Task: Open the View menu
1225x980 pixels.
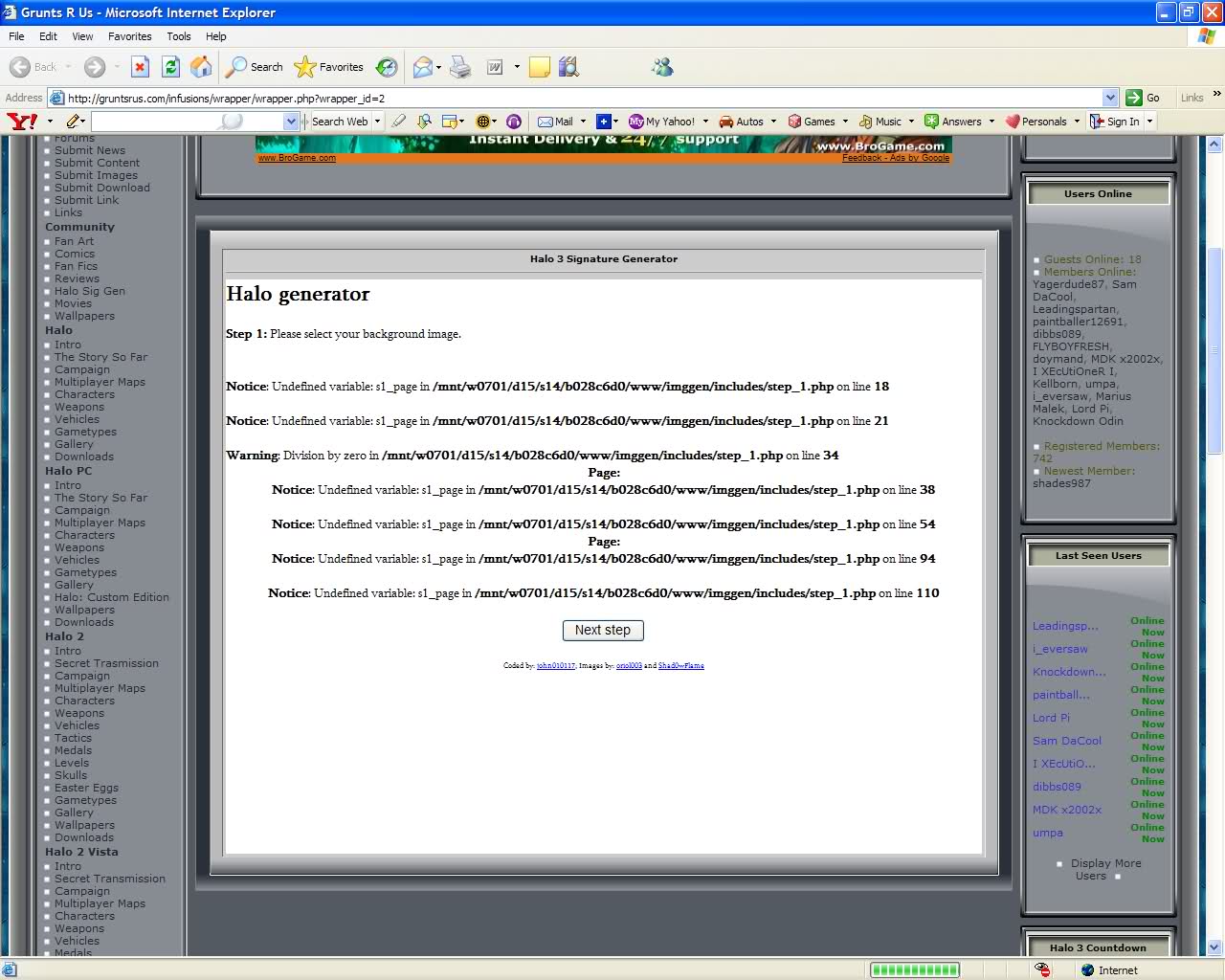Action: [82, 36]
